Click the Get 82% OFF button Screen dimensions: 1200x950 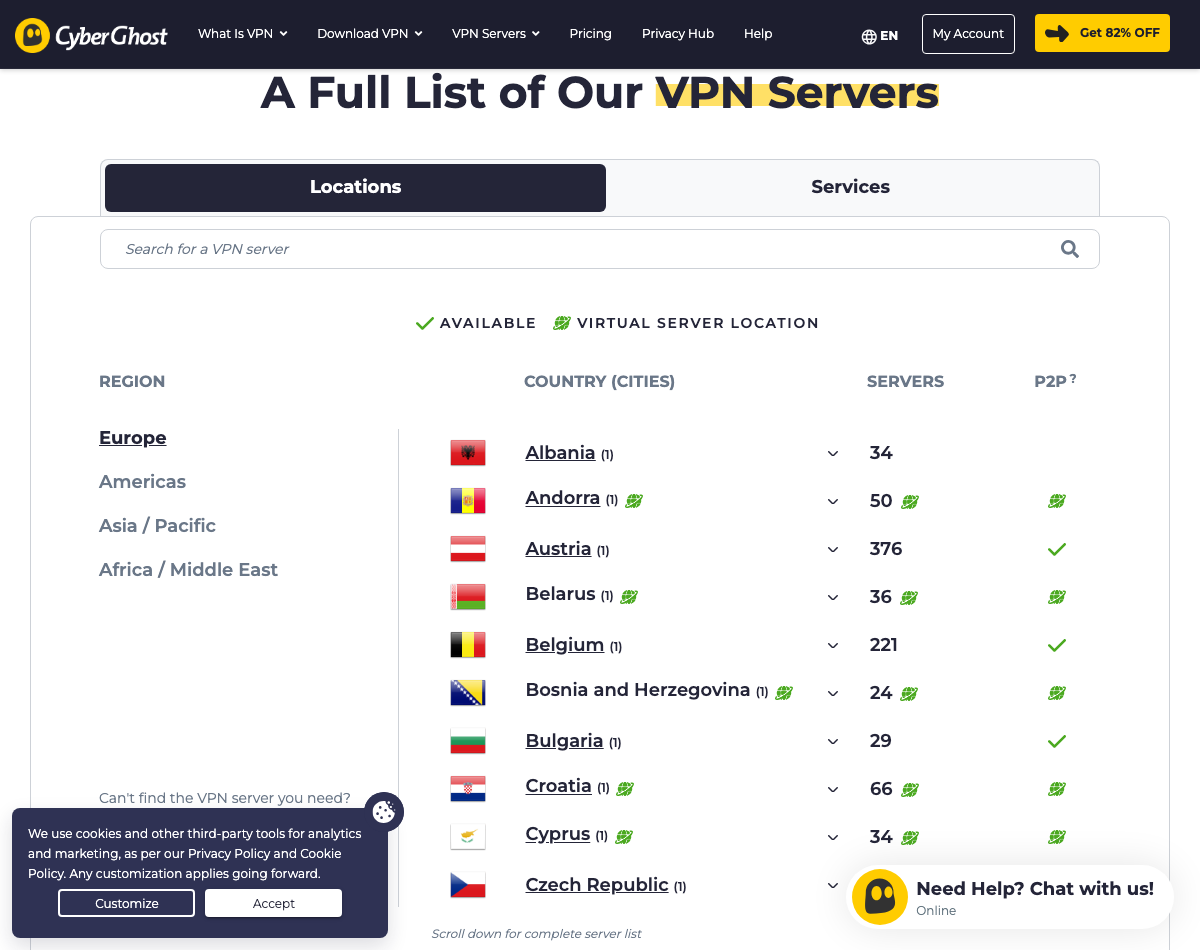tap(1102, 33)
